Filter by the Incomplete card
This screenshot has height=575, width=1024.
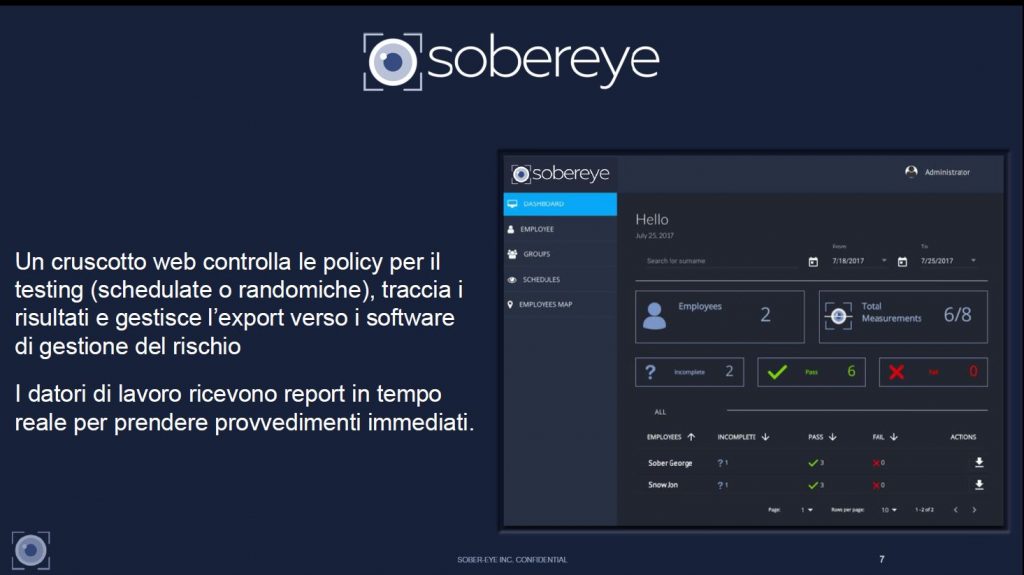pos(689,372)
